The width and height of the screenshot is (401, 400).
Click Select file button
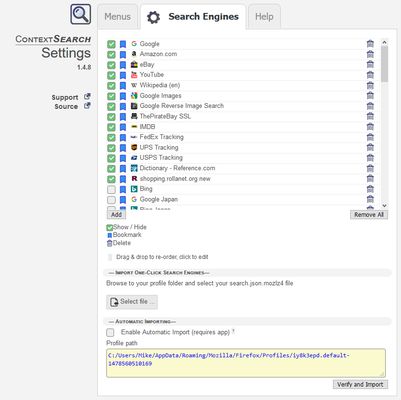(132, 302)
